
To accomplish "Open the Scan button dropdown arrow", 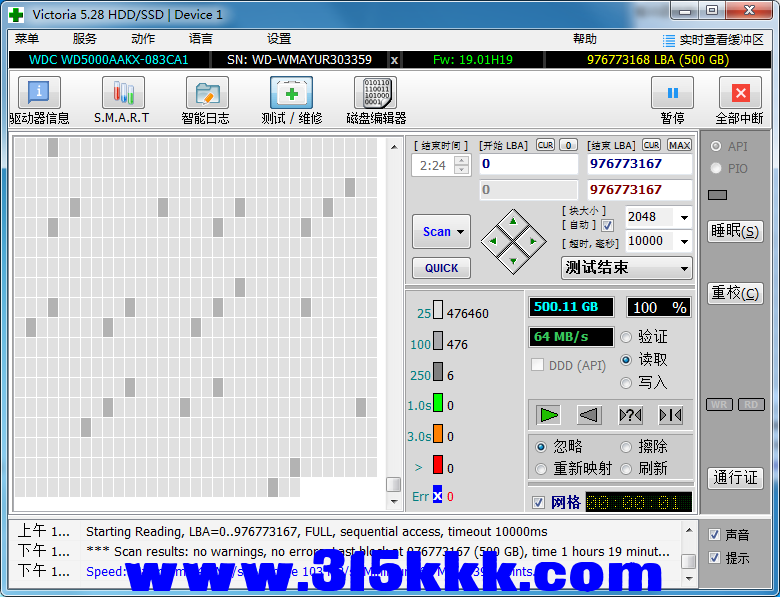I will point(460,232).
